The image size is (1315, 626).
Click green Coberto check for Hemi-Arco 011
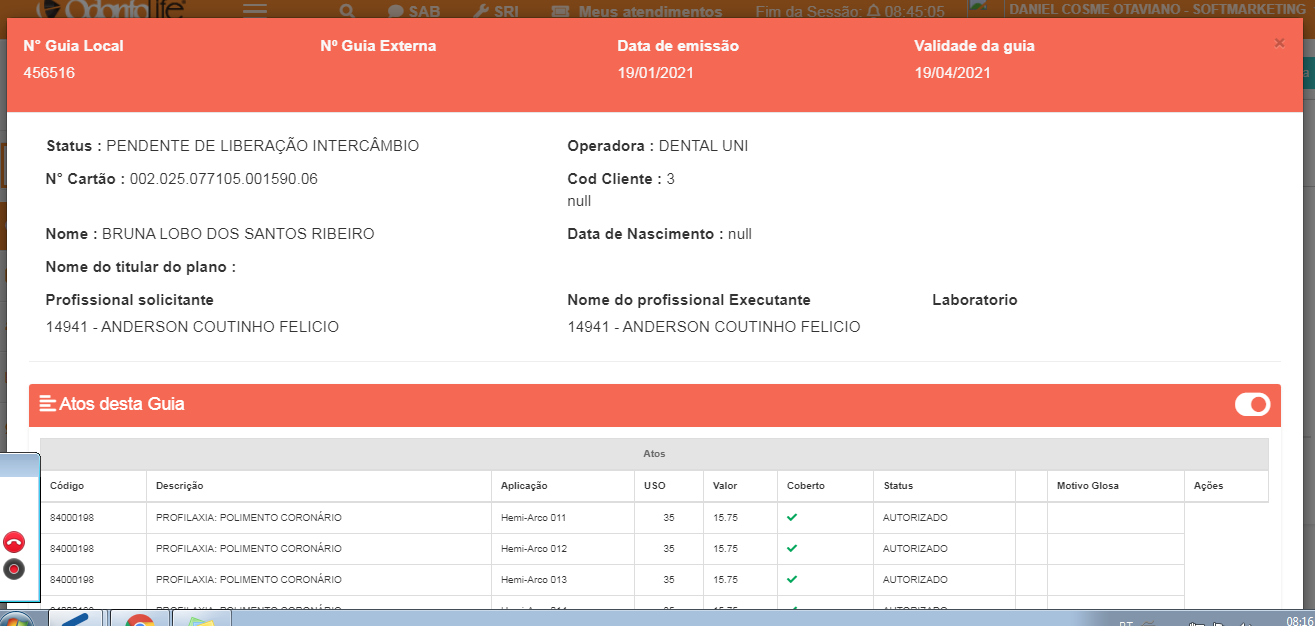point(792,518)
